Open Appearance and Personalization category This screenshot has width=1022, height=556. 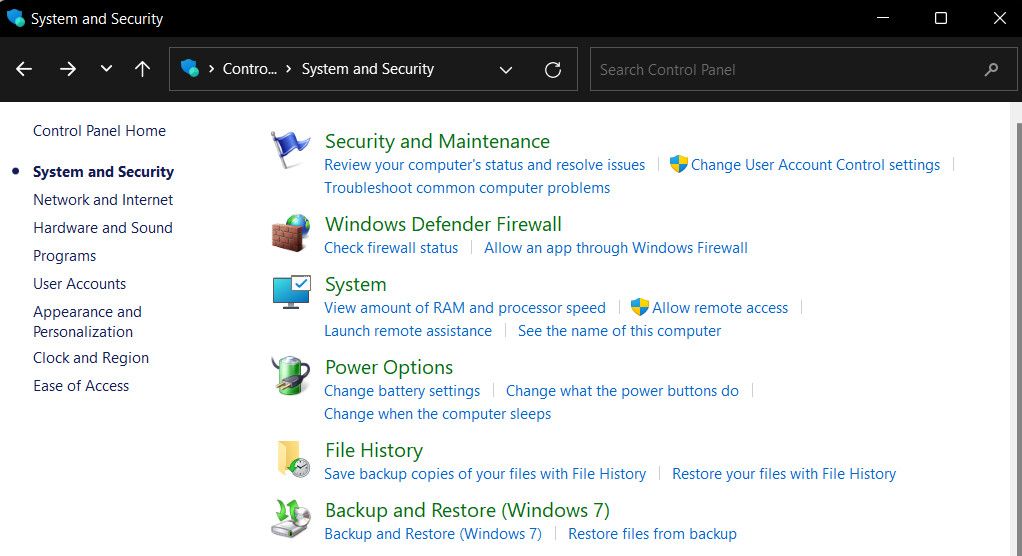(x=87, y=321)
